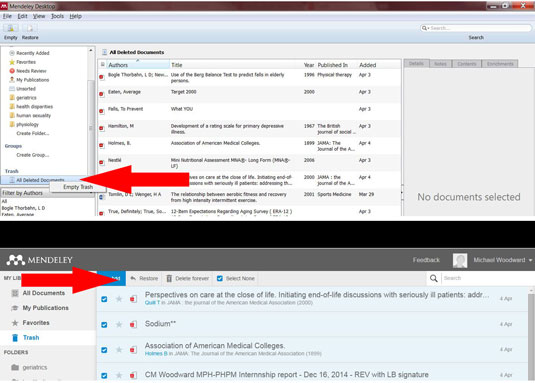Star the Perspectives on care document
Image resolution: width=535 pixels, height=383 pixels.
pos(119,299)
